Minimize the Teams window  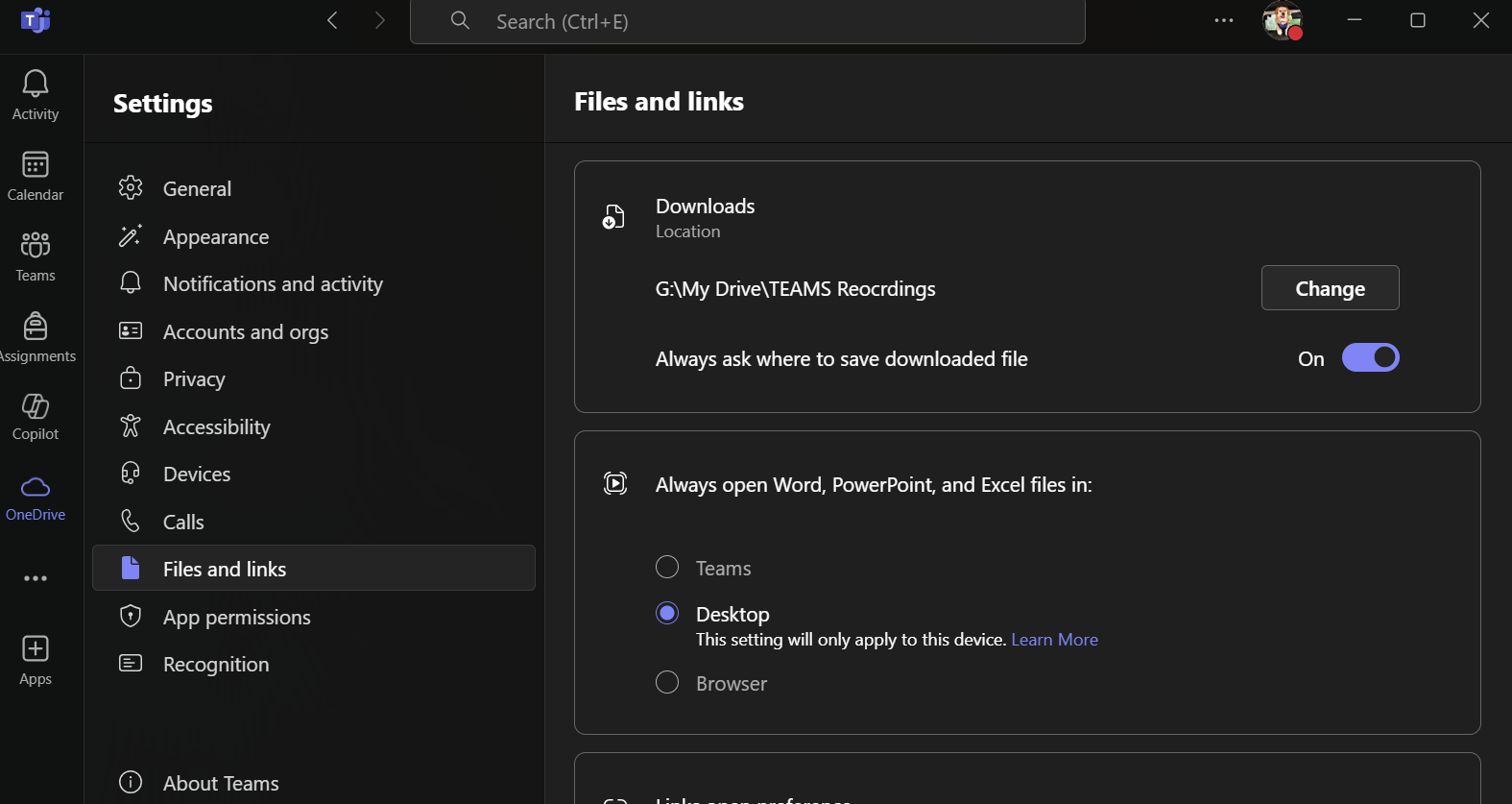1355,20
